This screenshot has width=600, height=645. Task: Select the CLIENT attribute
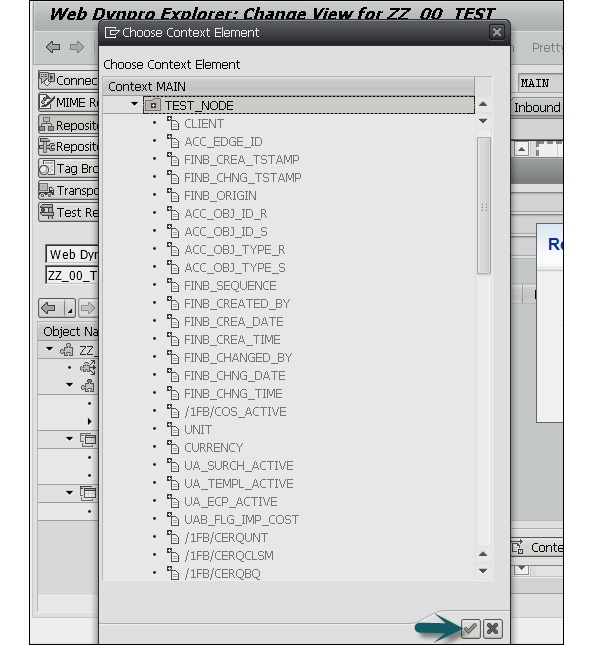point(204,124)
